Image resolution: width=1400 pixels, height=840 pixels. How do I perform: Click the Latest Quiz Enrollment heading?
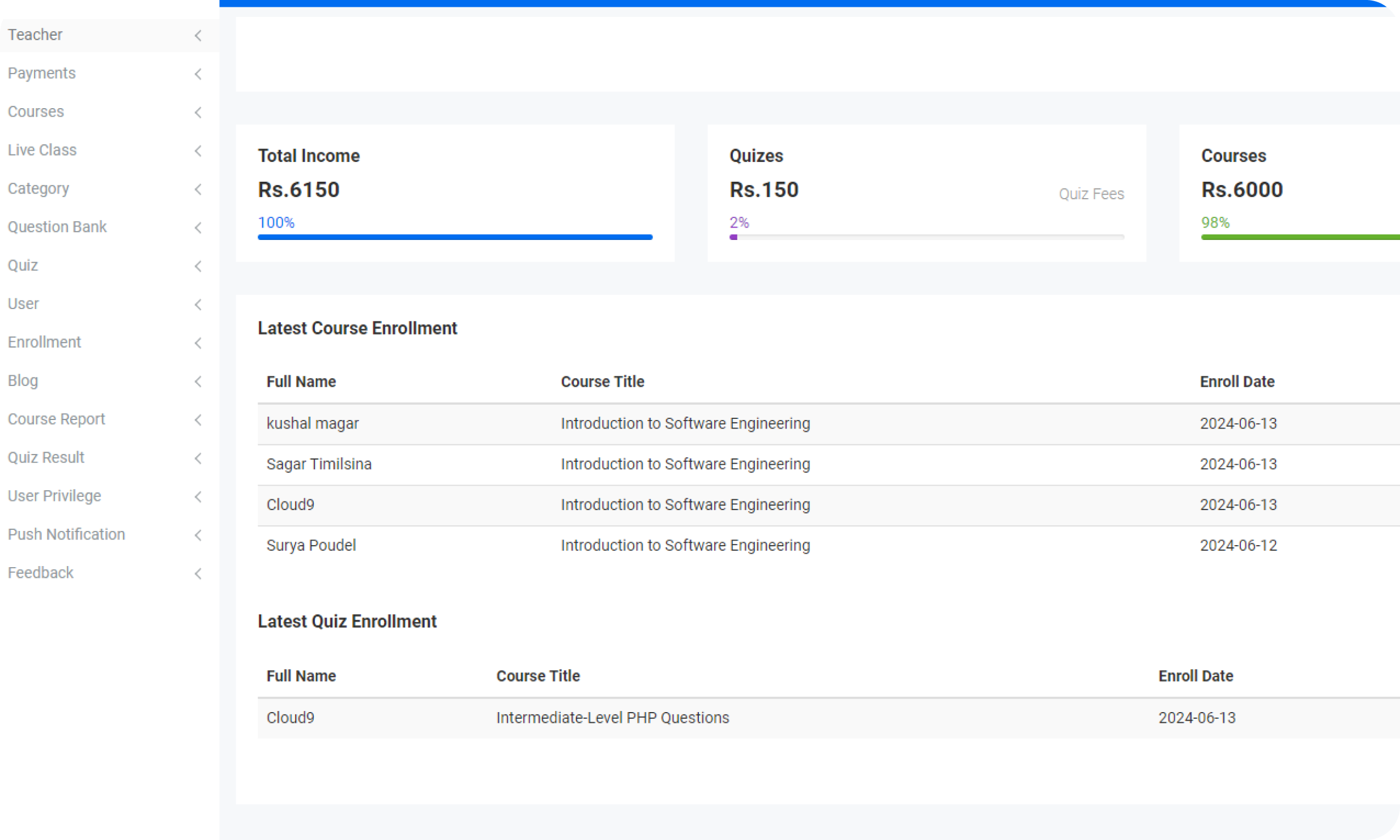coord(347,622)
